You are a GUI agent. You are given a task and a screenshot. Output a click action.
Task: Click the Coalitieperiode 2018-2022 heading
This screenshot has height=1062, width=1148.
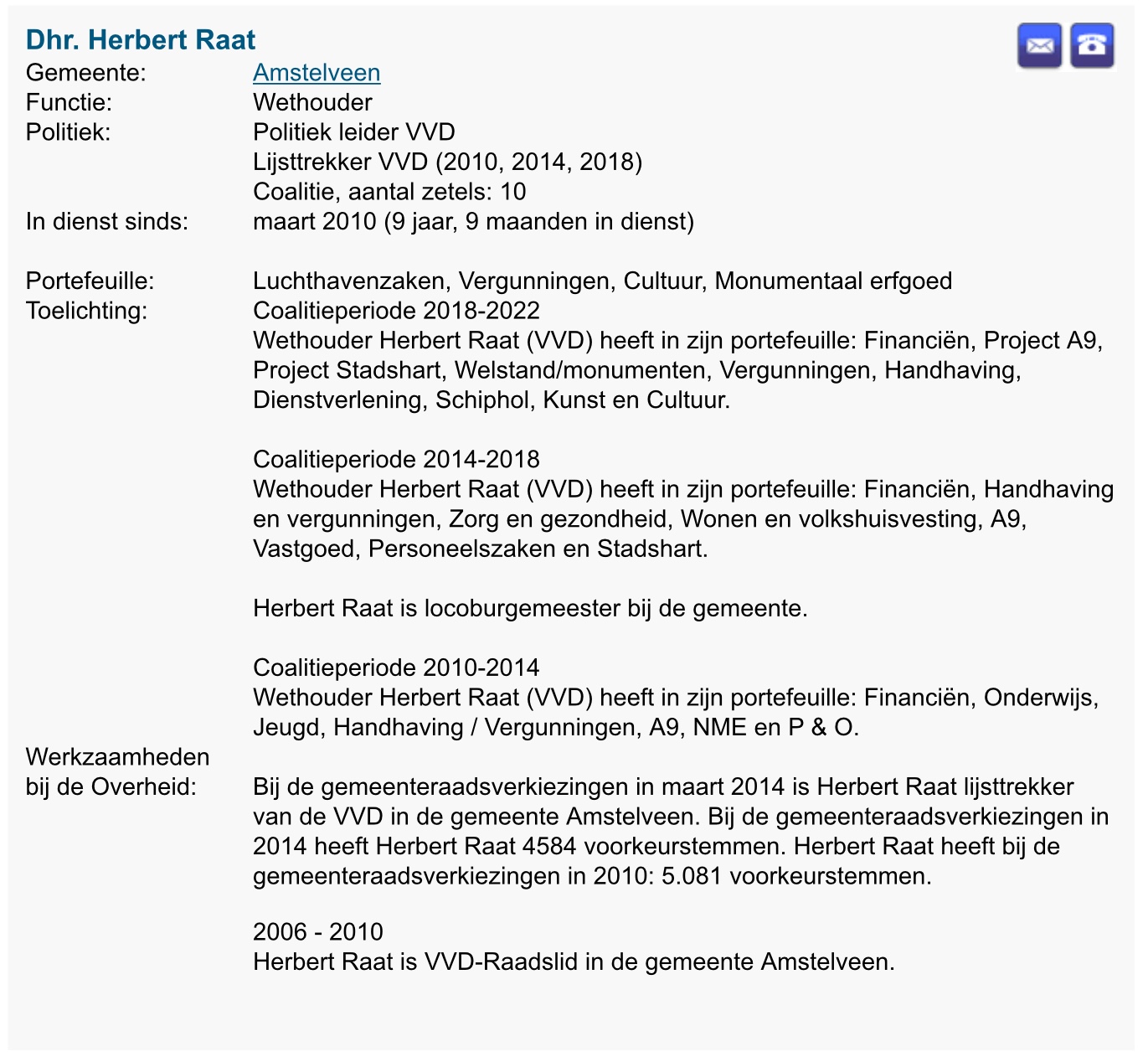[x=396, y=311]
